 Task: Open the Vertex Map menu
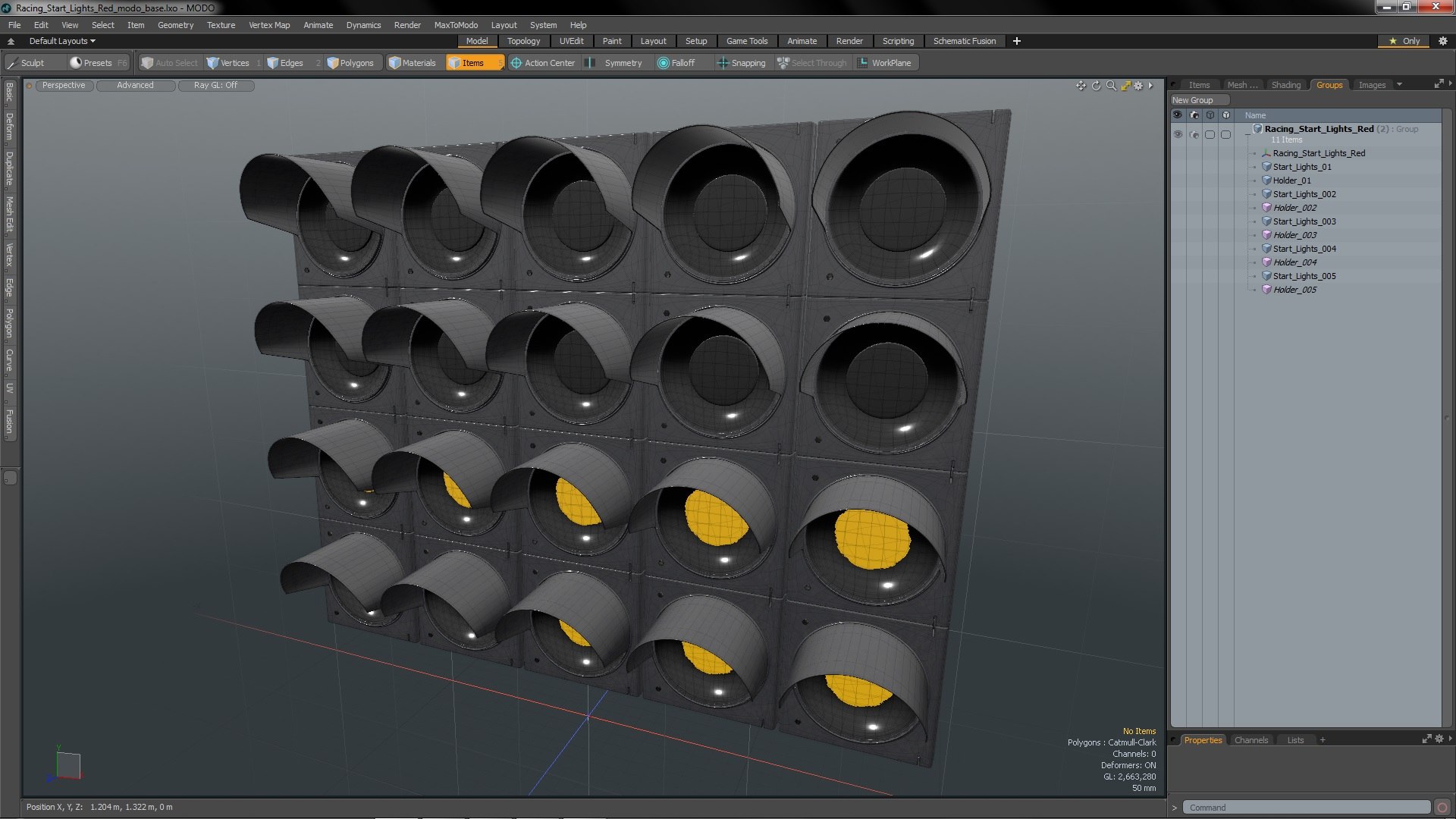269,25
